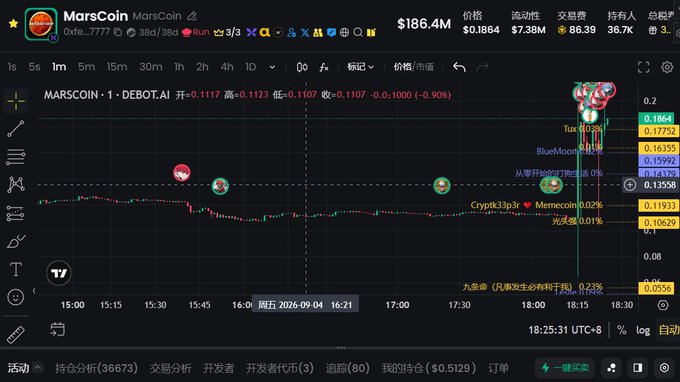Open the MarsCoin token logo
680x382 pixels.
(41, 24)
